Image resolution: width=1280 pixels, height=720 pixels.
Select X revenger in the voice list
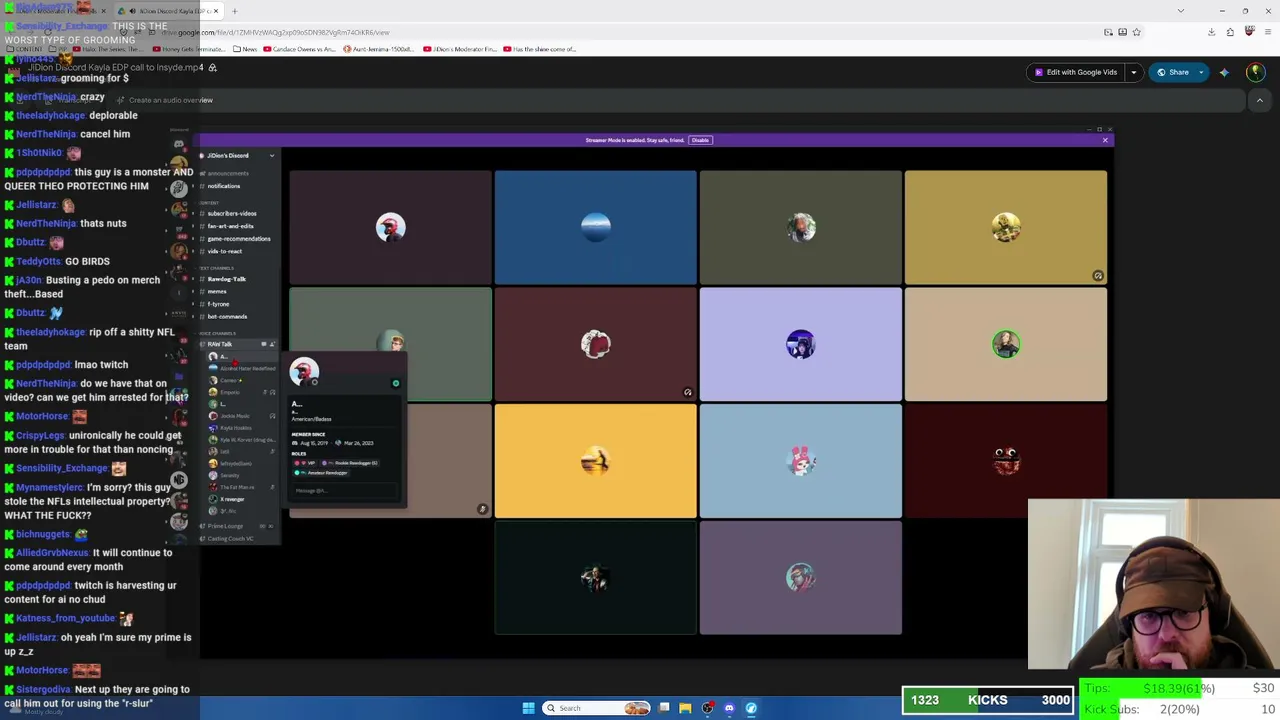(x=232, y=499)
